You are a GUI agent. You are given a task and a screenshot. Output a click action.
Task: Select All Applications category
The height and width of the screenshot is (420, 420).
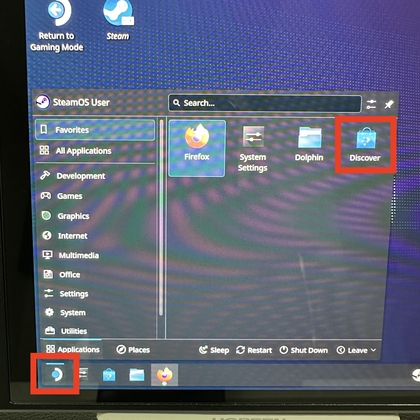tap(75, 151)
